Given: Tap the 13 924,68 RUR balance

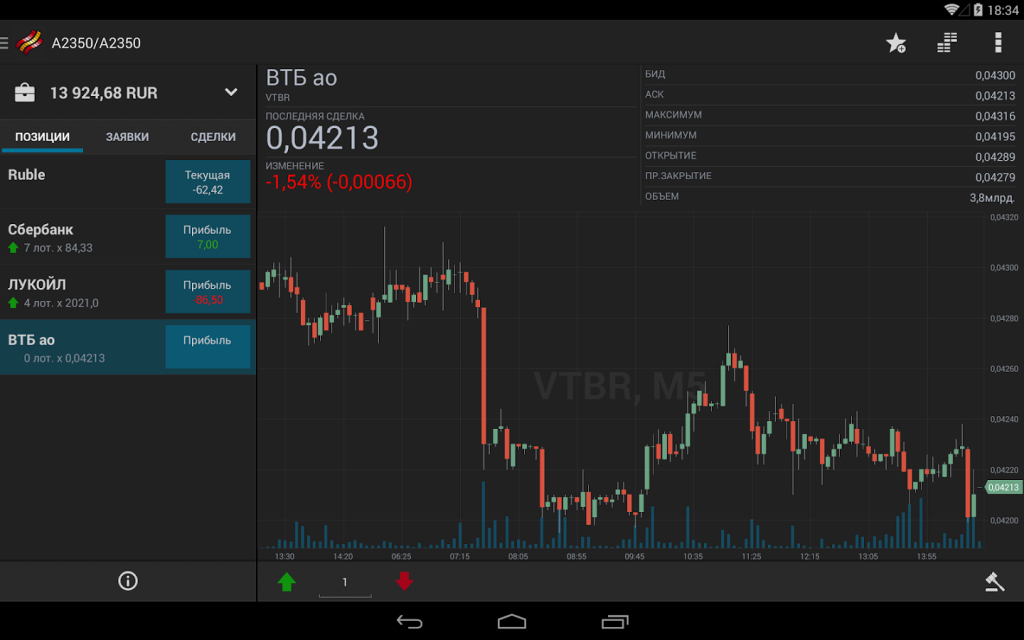Looking at the screenshot, I should pyautogui.click(x=104, y=93).
